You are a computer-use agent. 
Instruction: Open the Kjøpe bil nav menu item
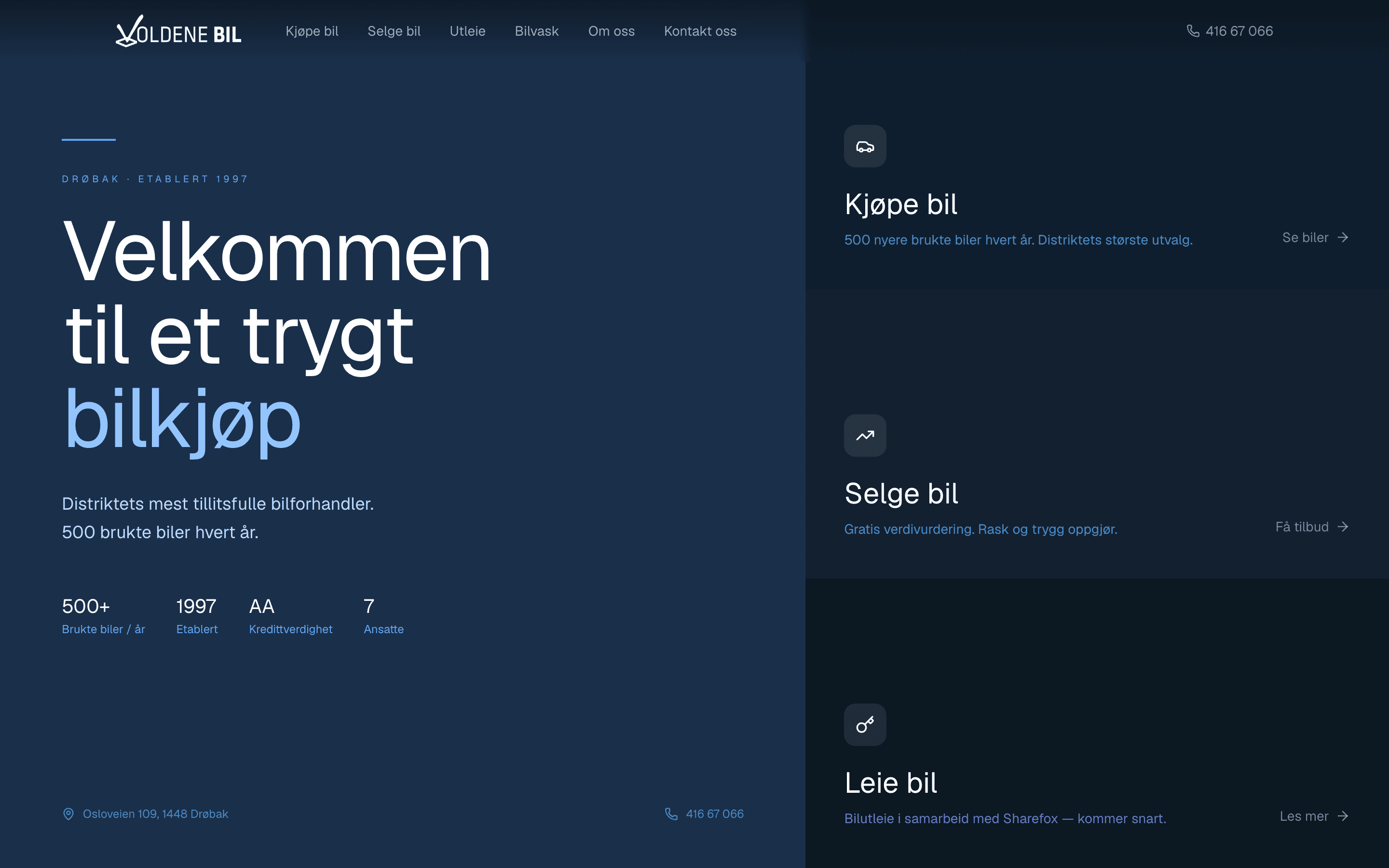point(312,31)
